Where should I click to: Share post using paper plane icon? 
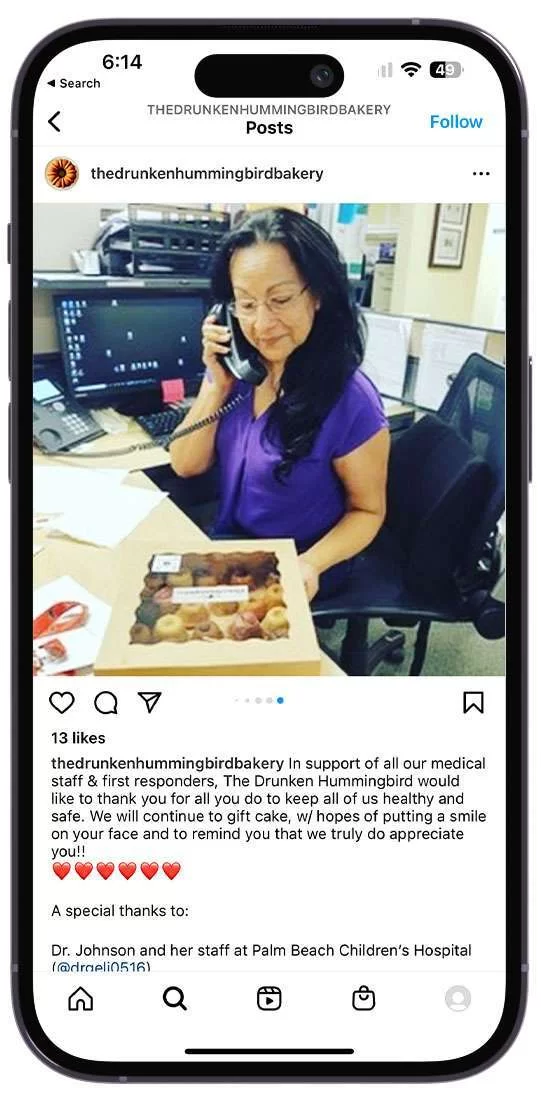[x=149, y=701]
